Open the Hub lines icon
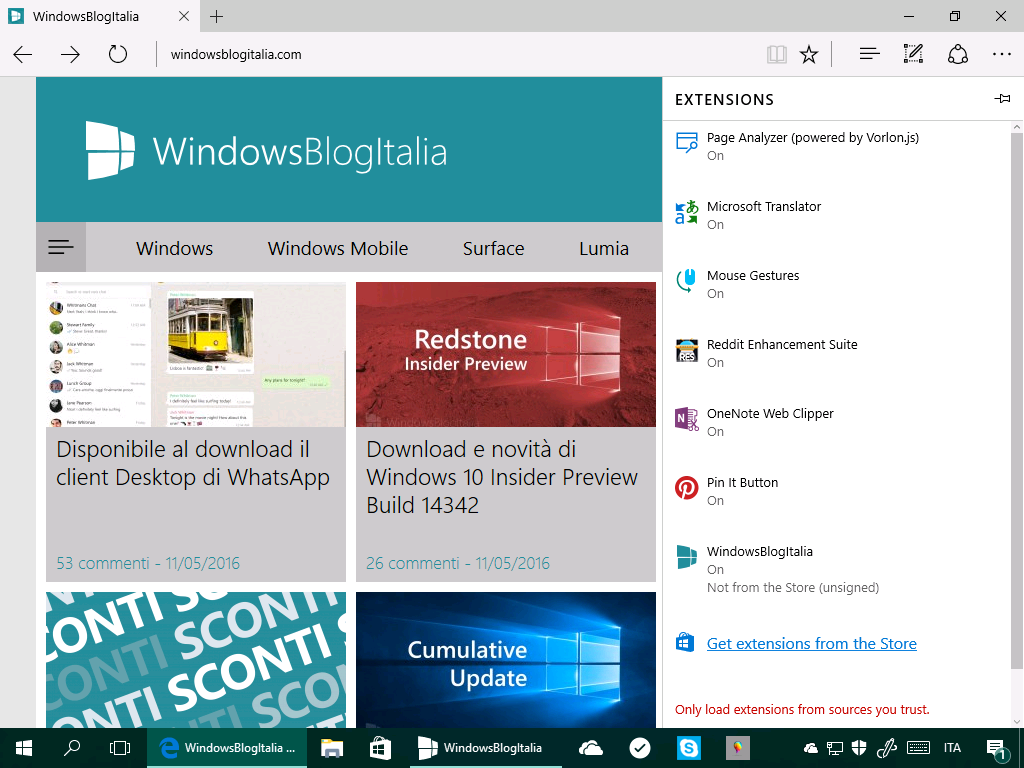 click(869, 54)
